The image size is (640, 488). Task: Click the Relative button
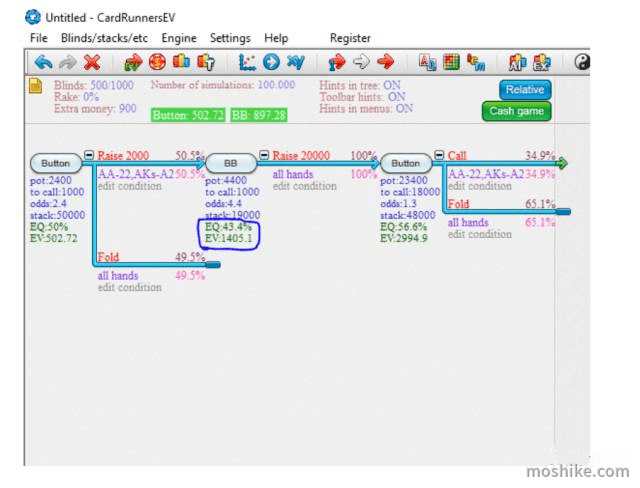pos(525,90)
